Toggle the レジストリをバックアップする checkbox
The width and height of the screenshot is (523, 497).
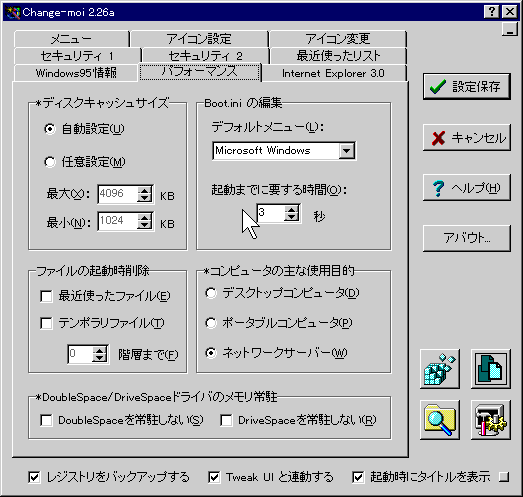[34, 477]
